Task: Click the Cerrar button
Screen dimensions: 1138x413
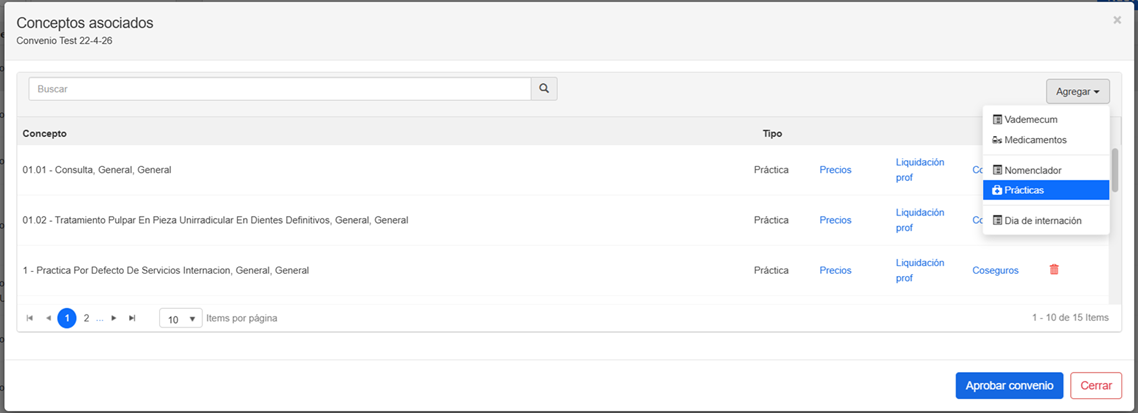Action: point(1096,385)
